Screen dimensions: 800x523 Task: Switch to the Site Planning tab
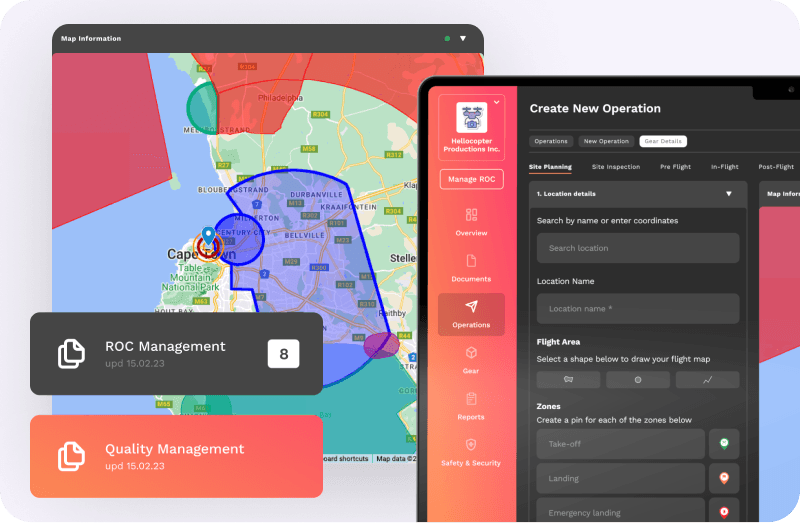click(x=550, y=167)
